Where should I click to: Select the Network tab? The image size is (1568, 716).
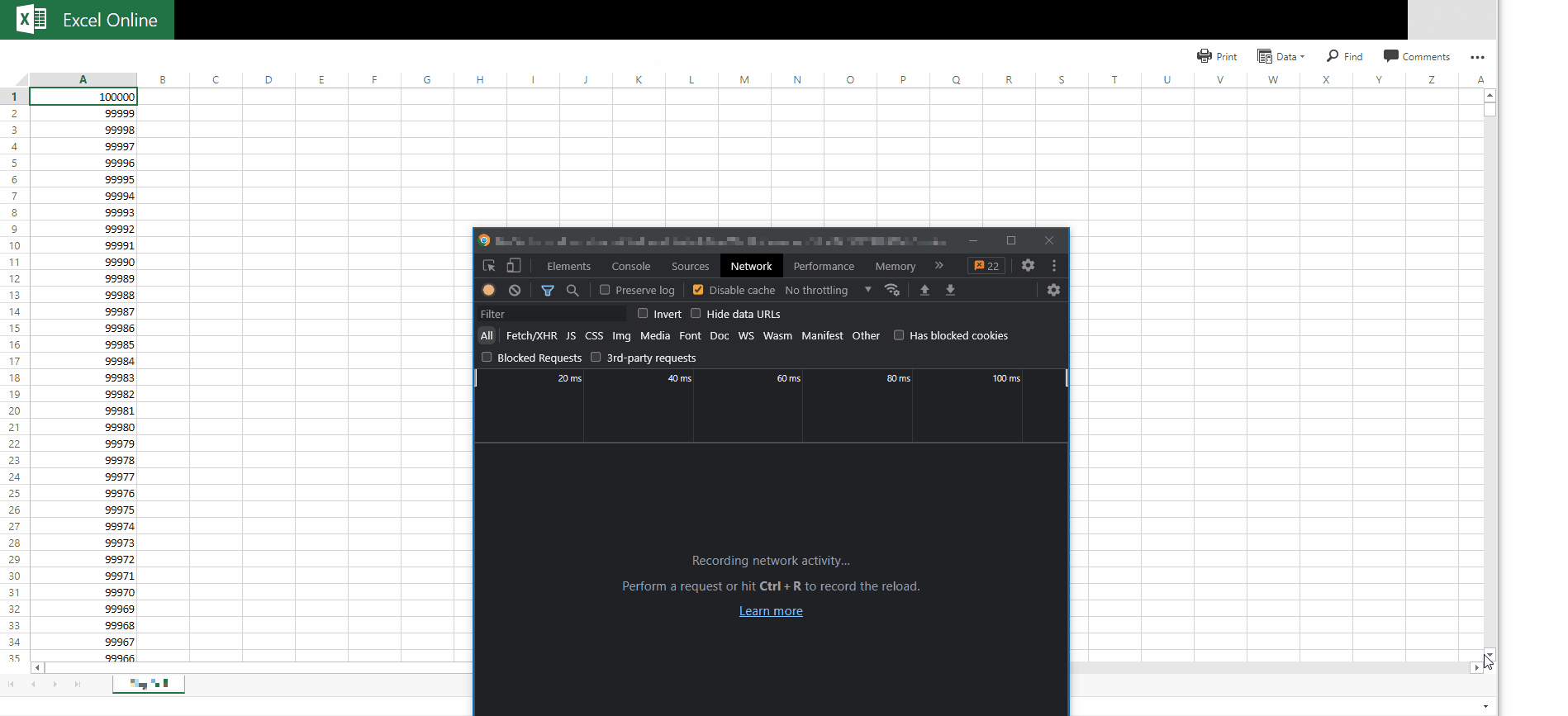tap(751, 266)
